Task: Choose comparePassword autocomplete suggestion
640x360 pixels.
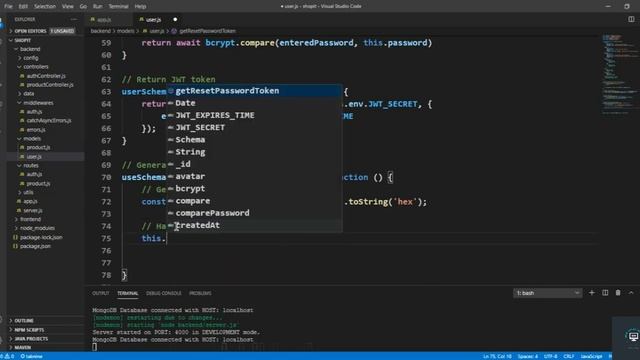Action: coord(254,213)
